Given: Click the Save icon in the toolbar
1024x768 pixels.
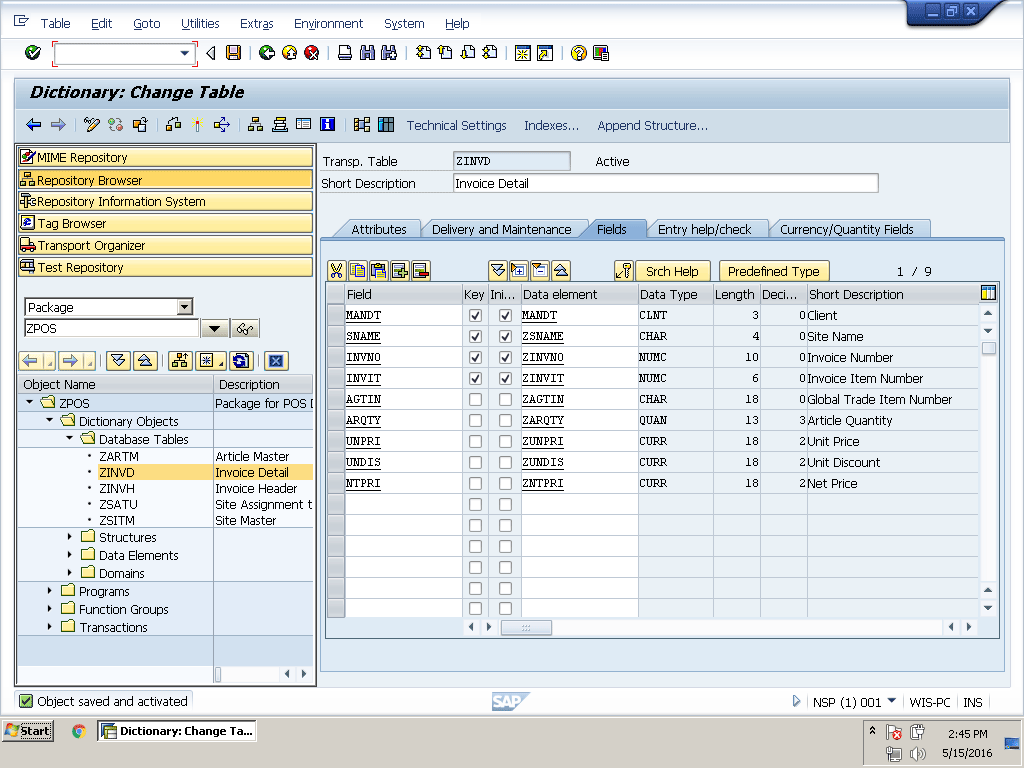Looking at the screenshot, I should (233, 53).
